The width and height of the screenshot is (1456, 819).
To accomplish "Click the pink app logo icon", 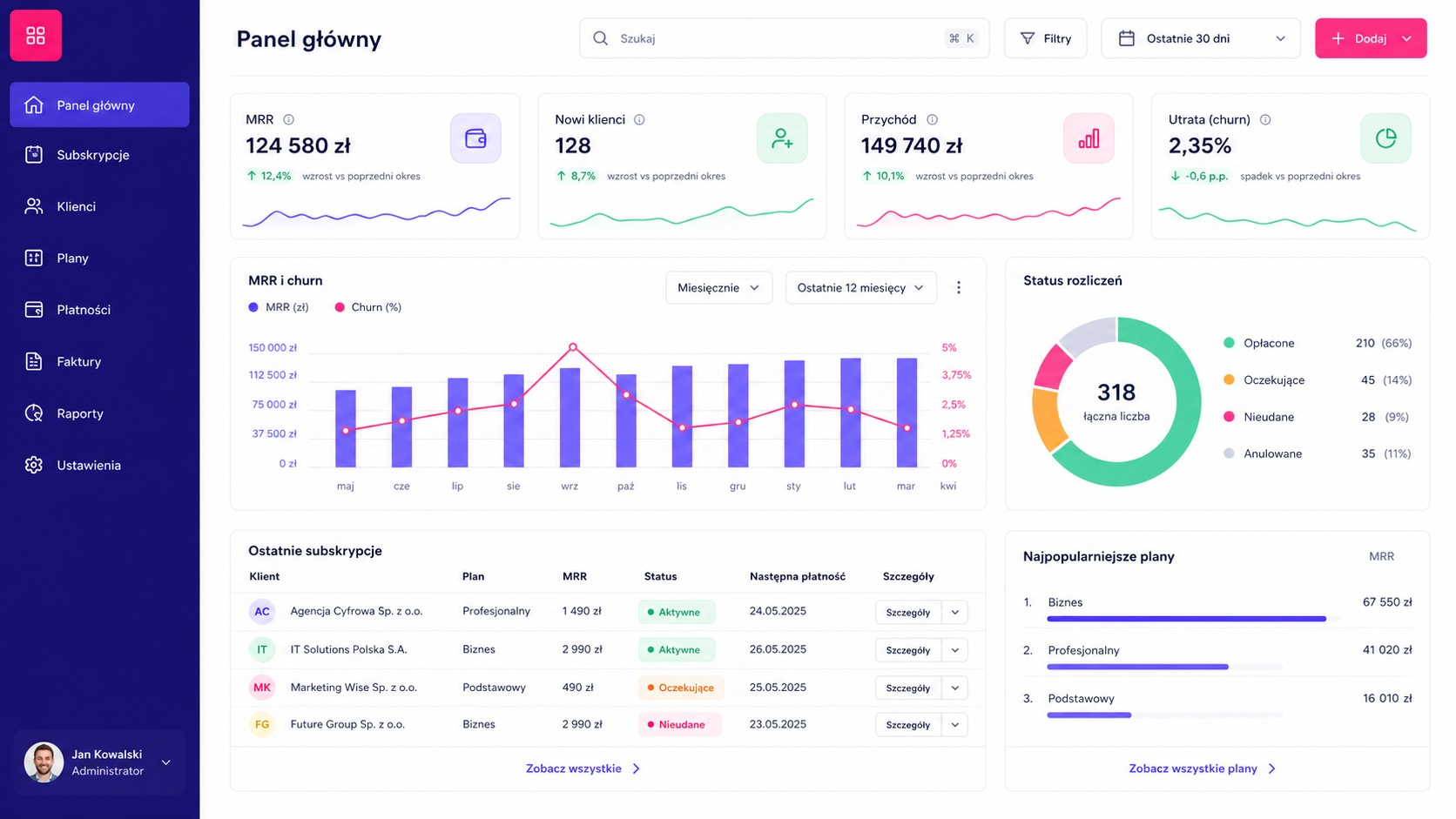I will coord(36,36).
